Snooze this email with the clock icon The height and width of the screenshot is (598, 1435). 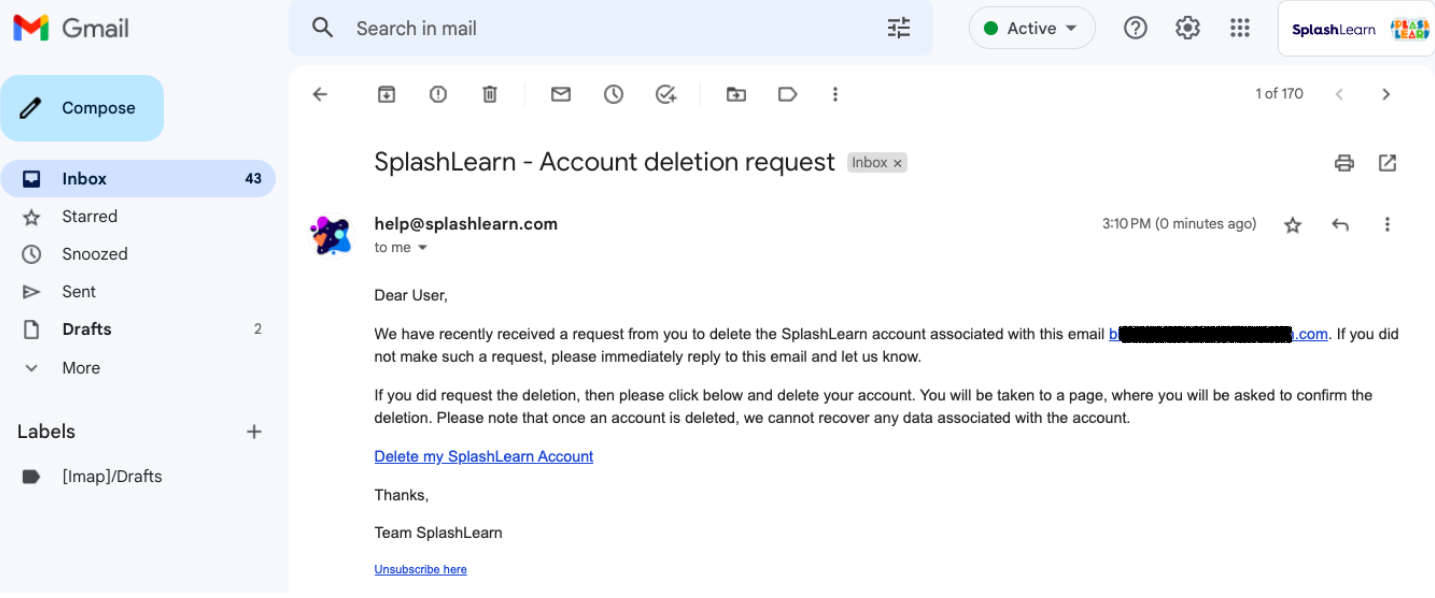pos(613,94)
